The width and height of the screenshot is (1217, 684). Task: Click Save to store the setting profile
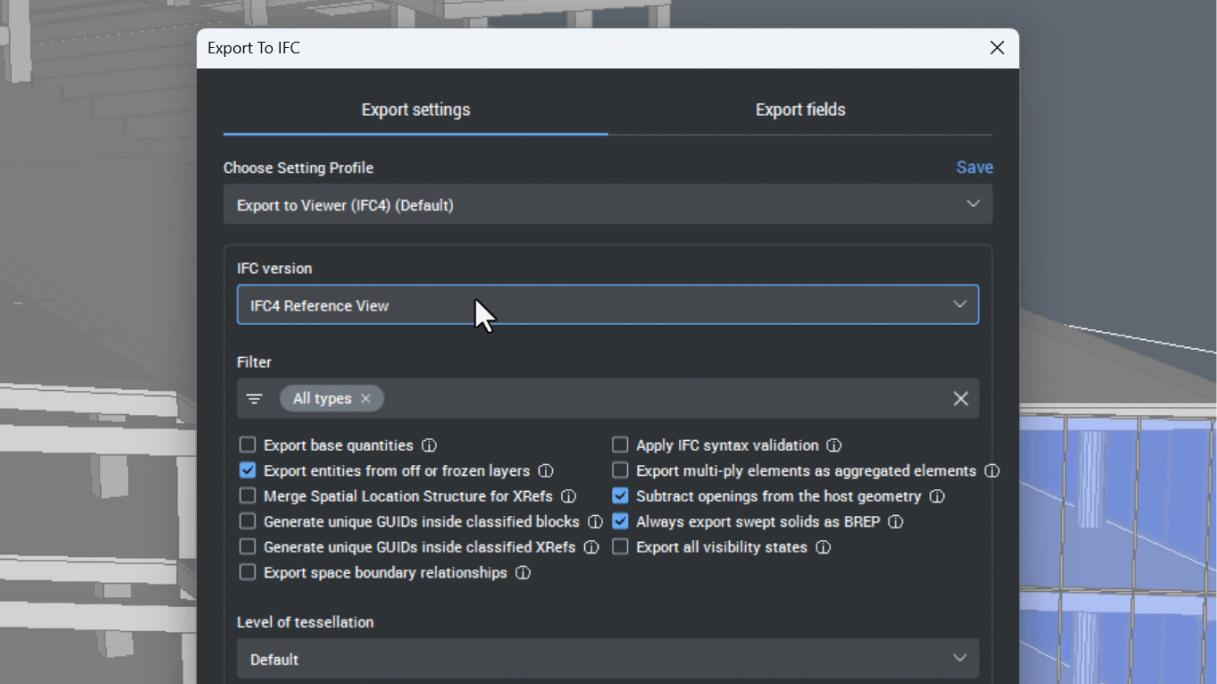[x=974, y=167]
